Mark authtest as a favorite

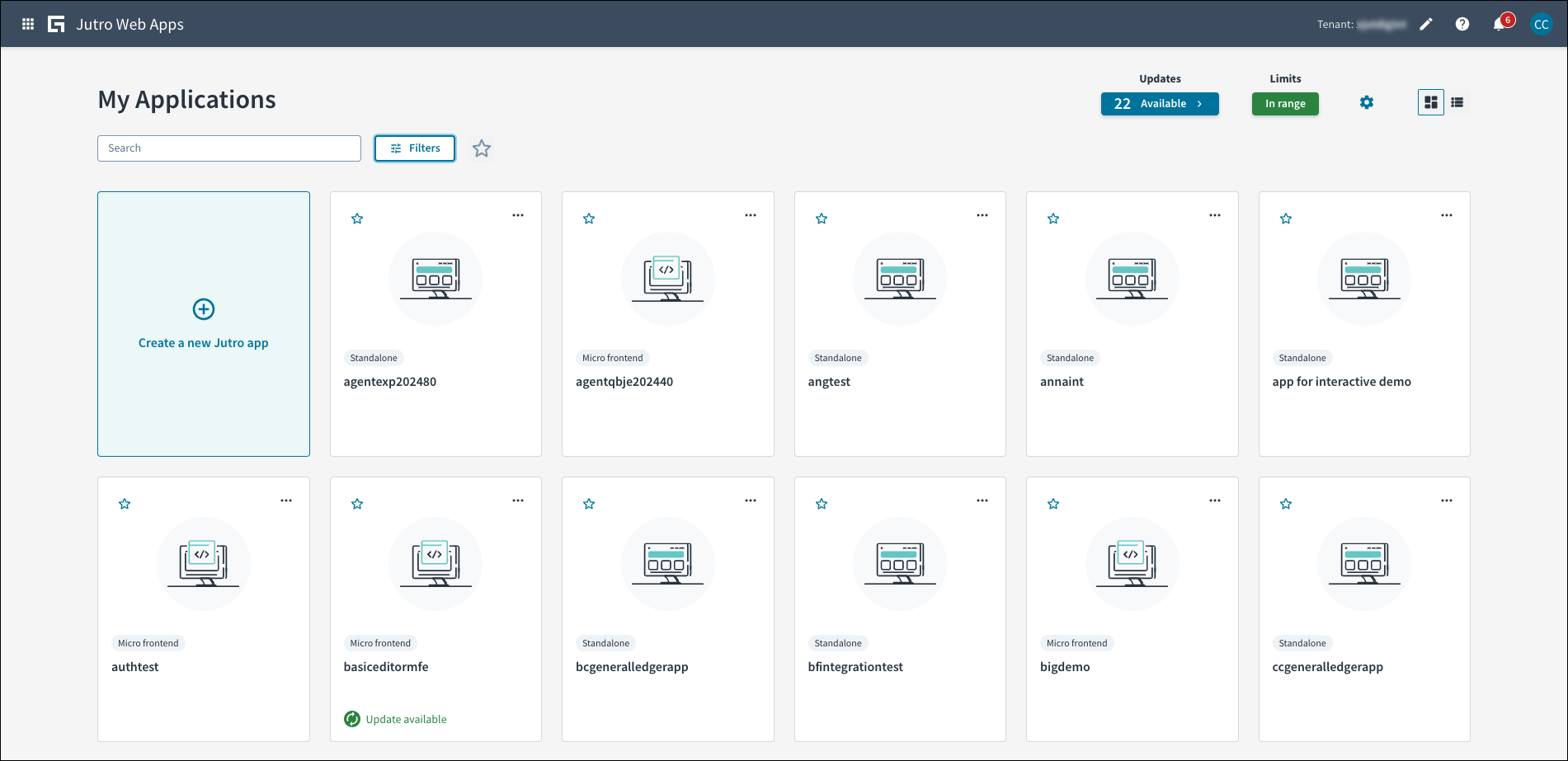[x=125, y=503]
